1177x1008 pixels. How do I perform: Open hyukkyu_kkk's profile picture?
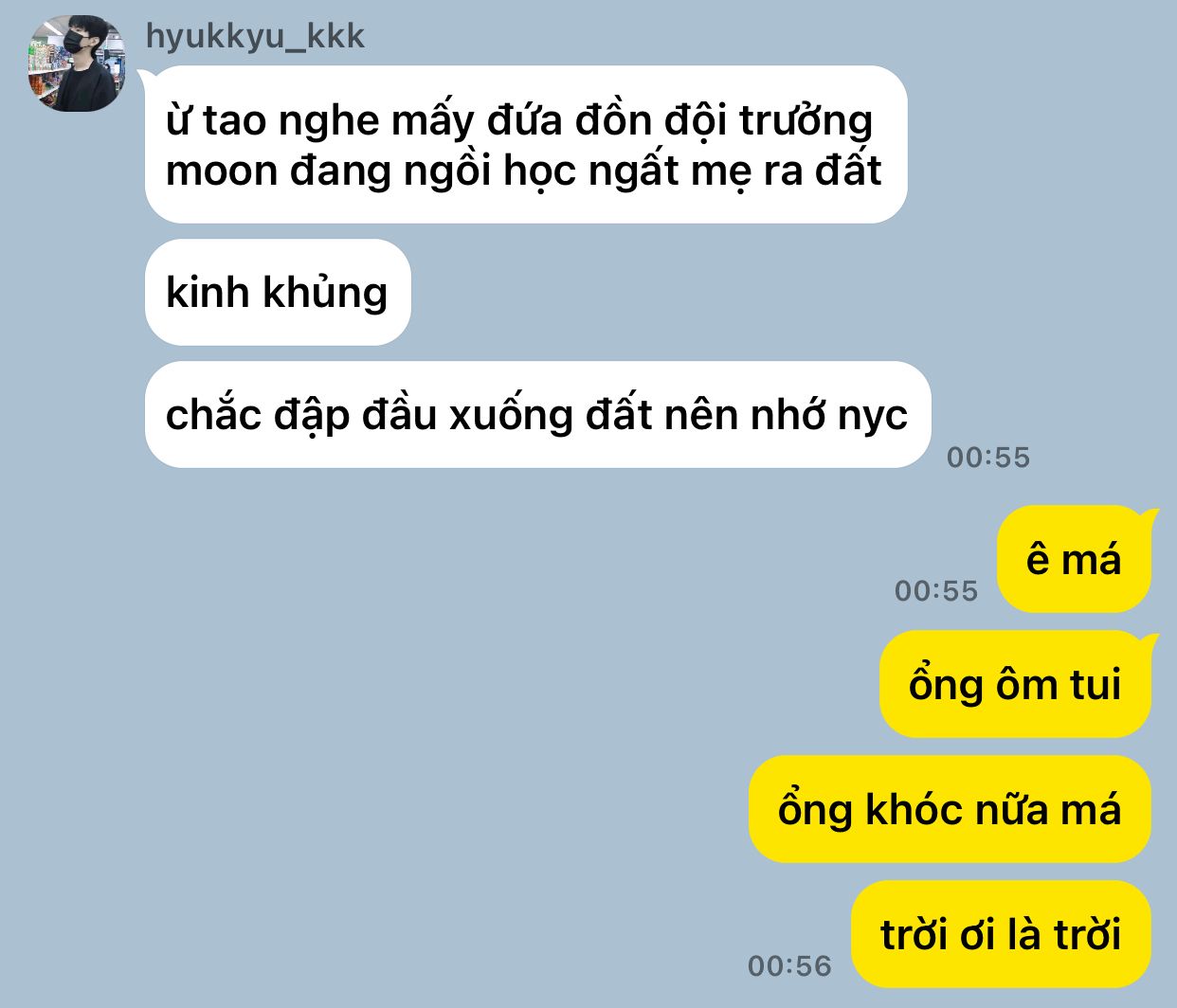(x=77, y=63)
